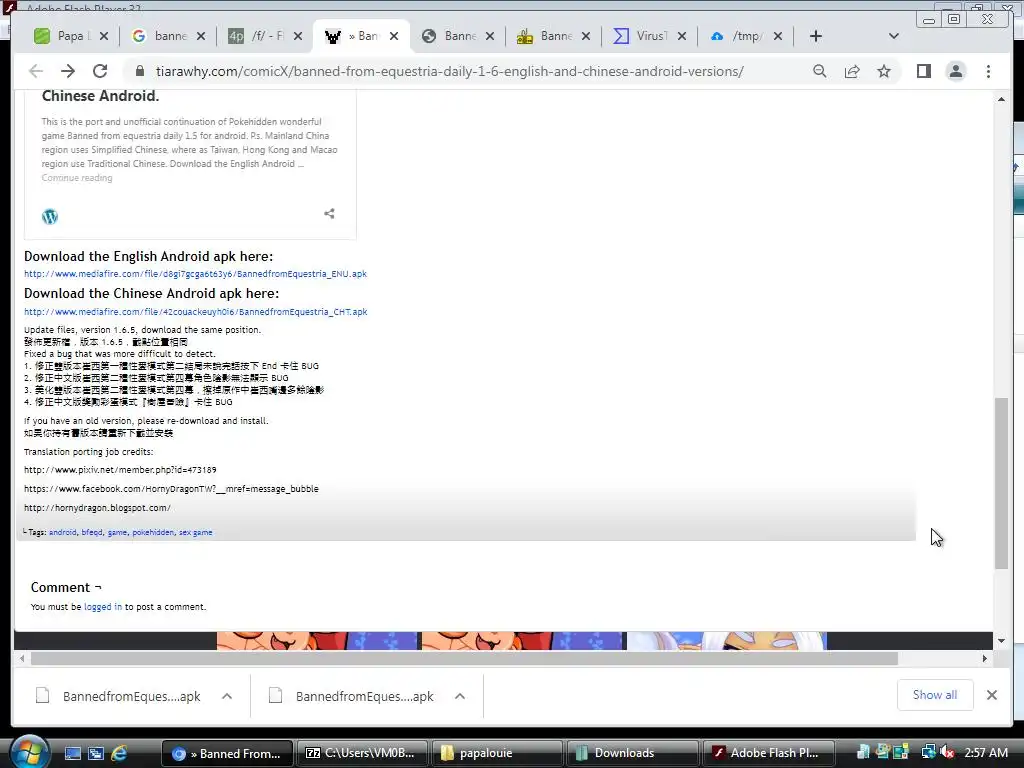Click the share icon in embed card
1024x768 pixels.
point(329,214)
